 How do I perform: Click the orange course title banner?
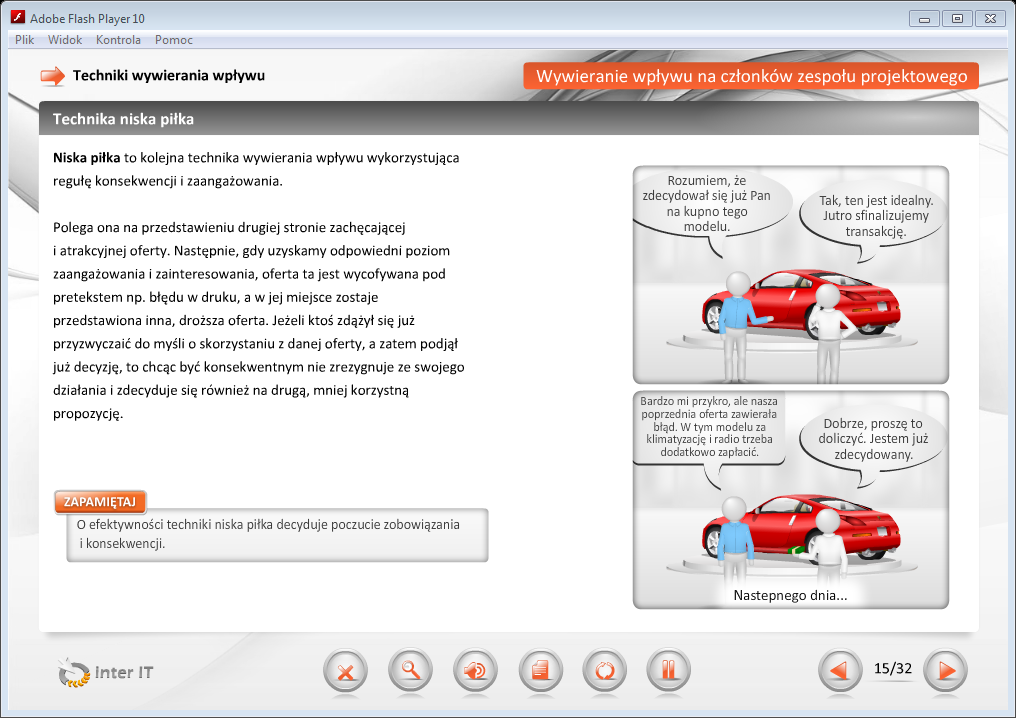tap(751, 76)
